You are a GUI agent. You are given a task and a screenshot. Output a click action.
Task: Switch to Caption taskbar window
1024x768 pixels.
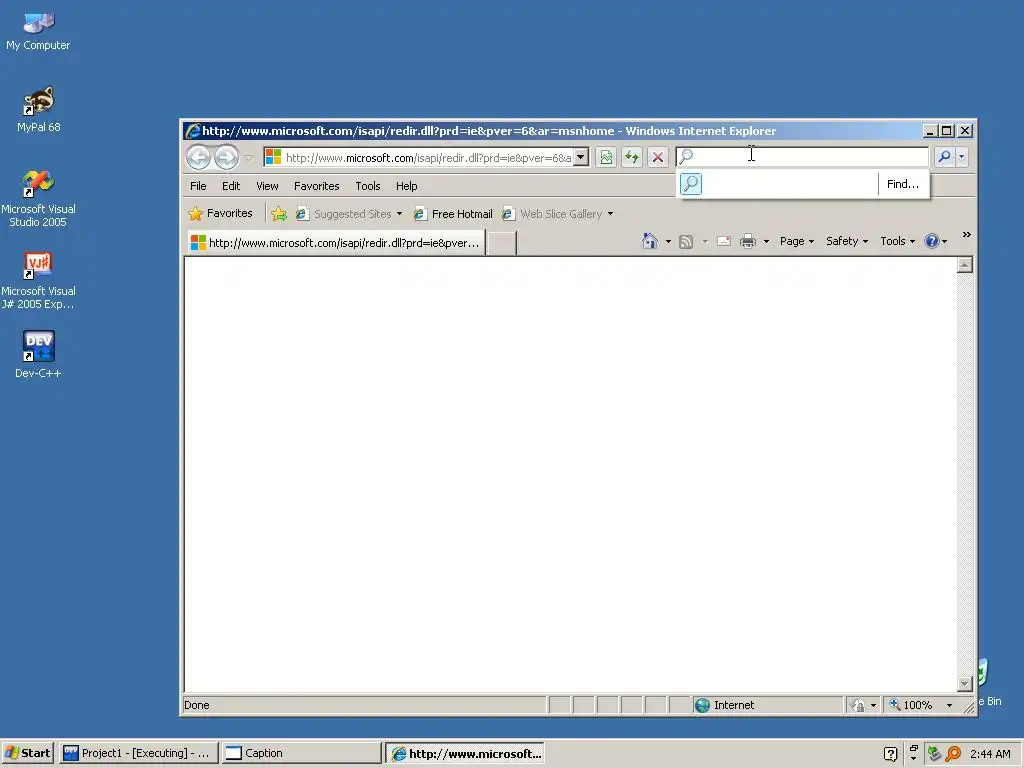(300, 753)
